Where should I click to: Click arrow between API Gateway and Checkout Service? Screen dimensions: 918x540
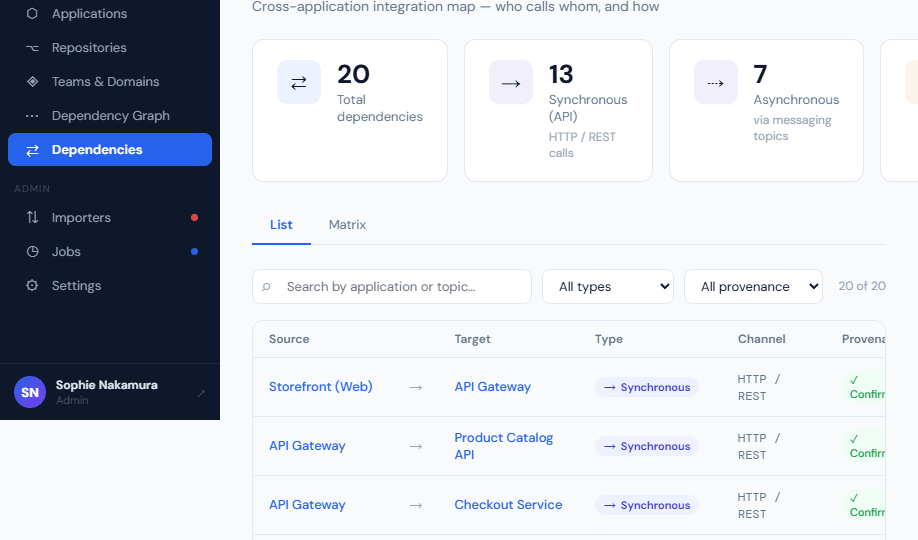(416, 505)
